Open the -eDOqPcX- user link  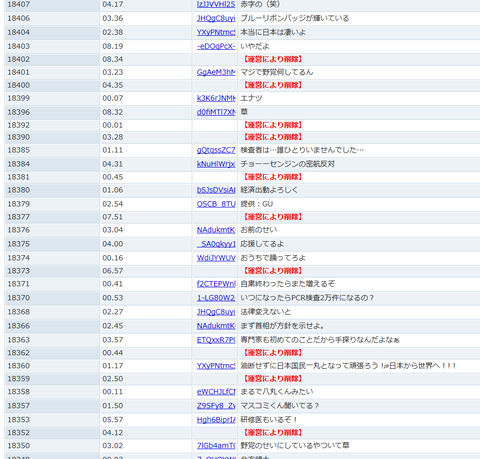point(216,46)
